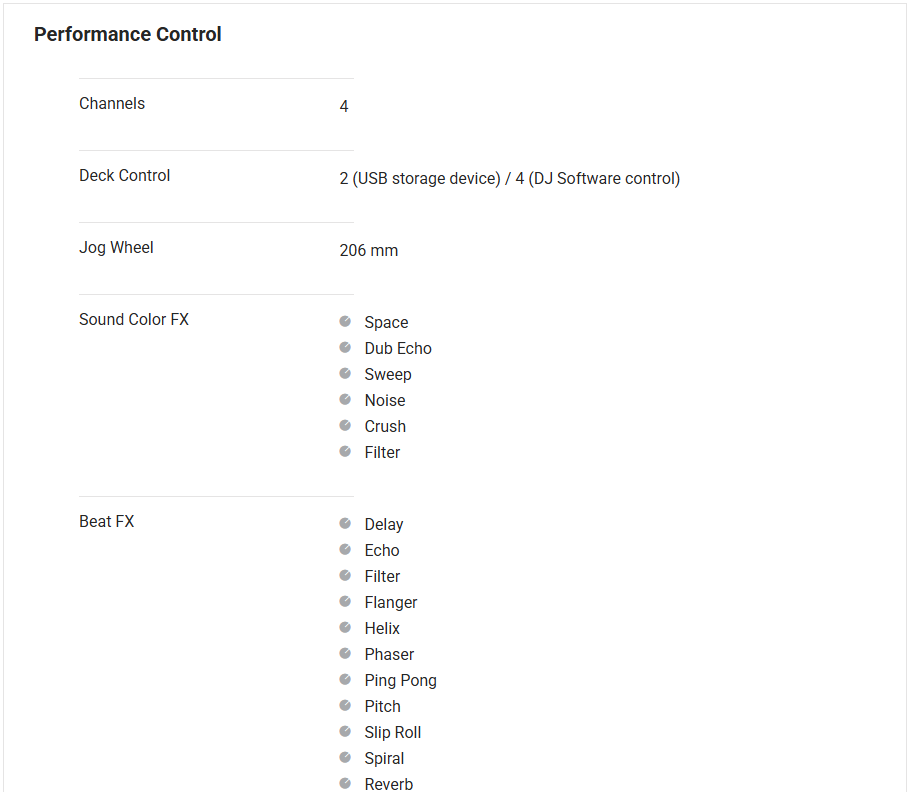Viewport: 912px width, 792px height.
Task: Click the bullet icon next to Slip Roll
Action: (x=345, y=731)
